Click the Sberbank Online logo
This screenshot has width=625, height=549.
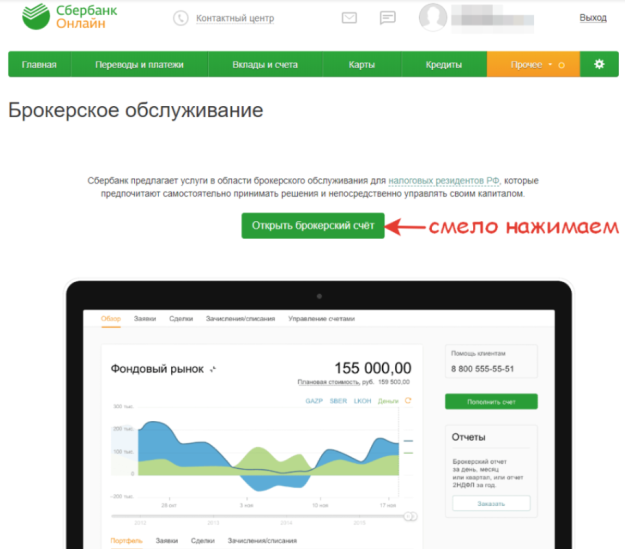point(69,17)
